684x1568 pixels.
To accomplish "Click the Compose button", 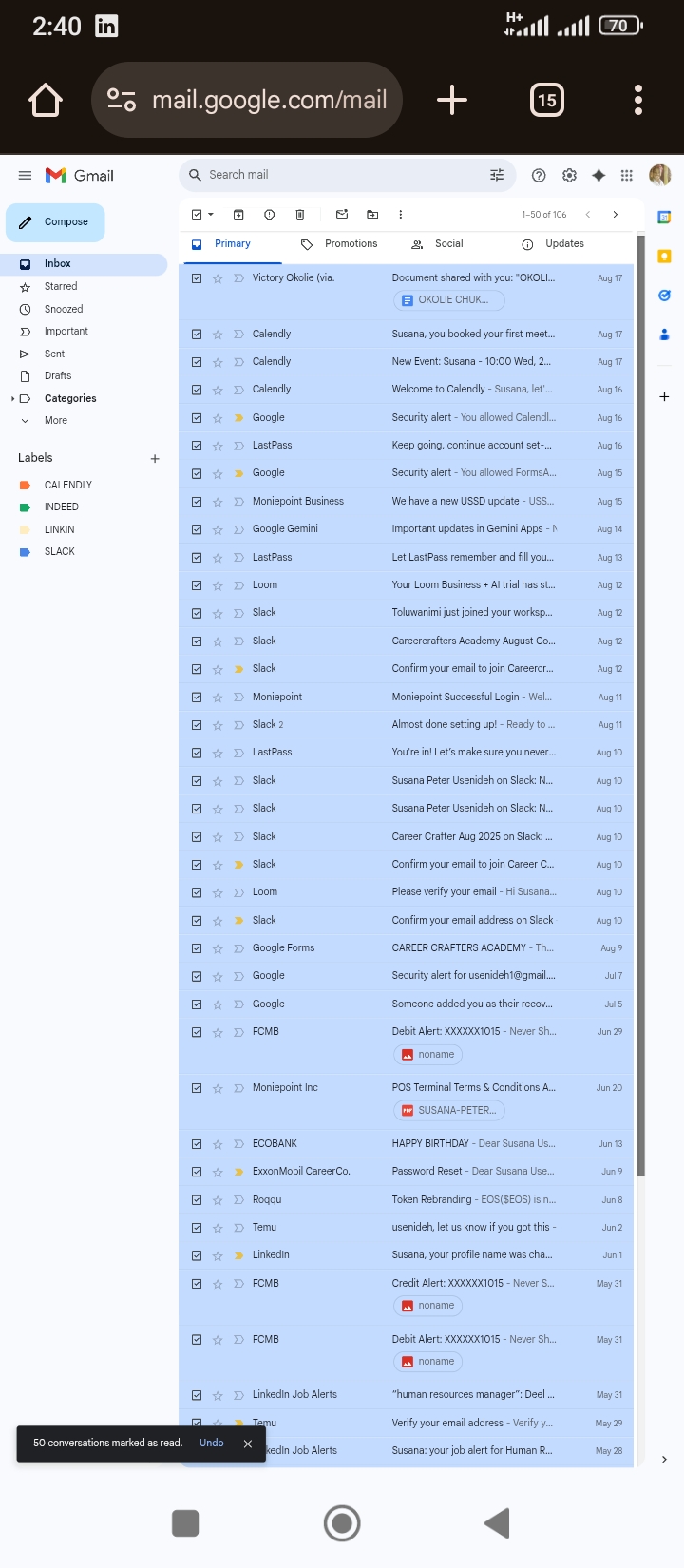I will 55,222.
